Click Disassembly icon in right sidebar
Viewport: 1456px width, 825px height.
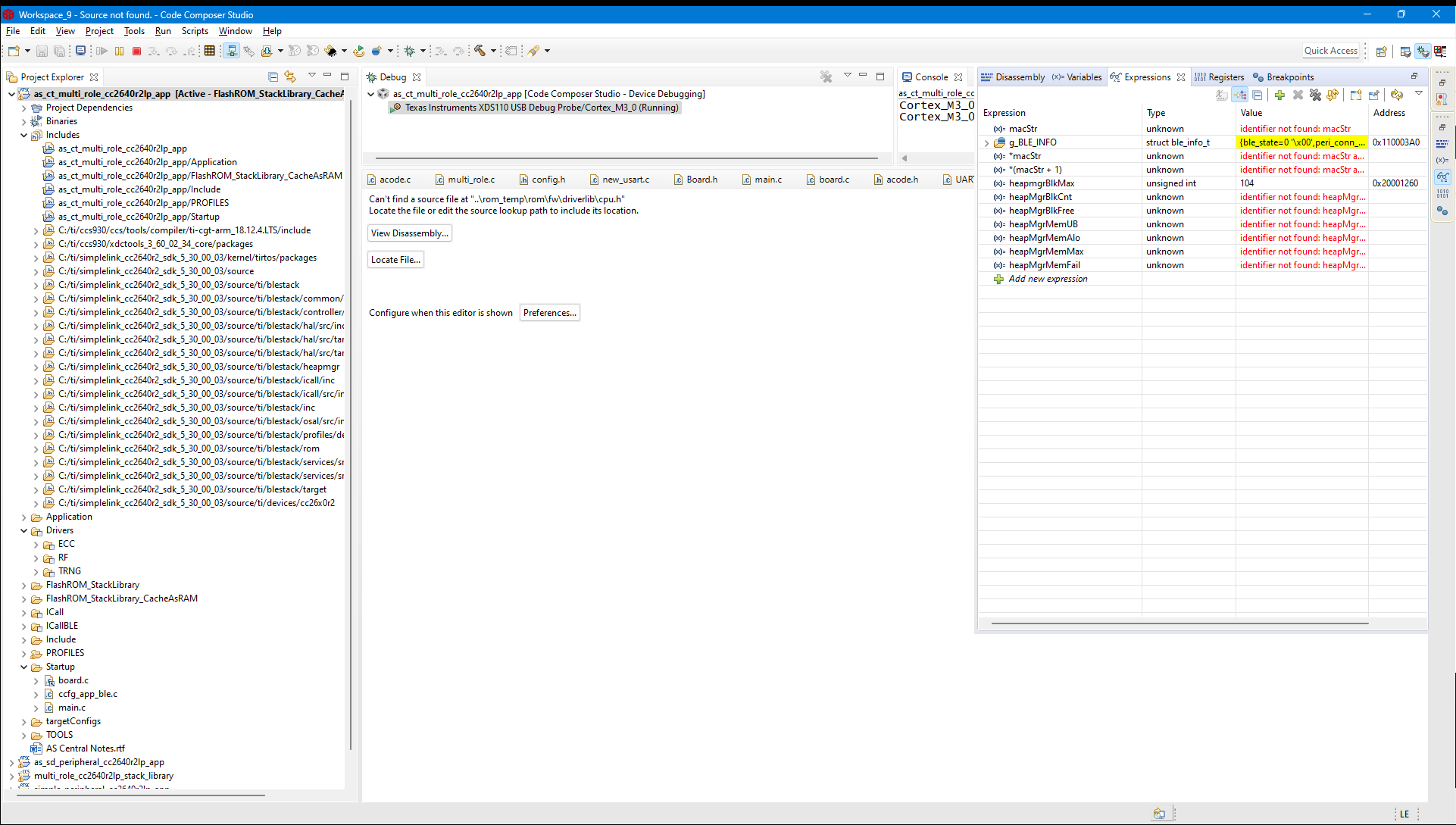[x=1442, y=143]
